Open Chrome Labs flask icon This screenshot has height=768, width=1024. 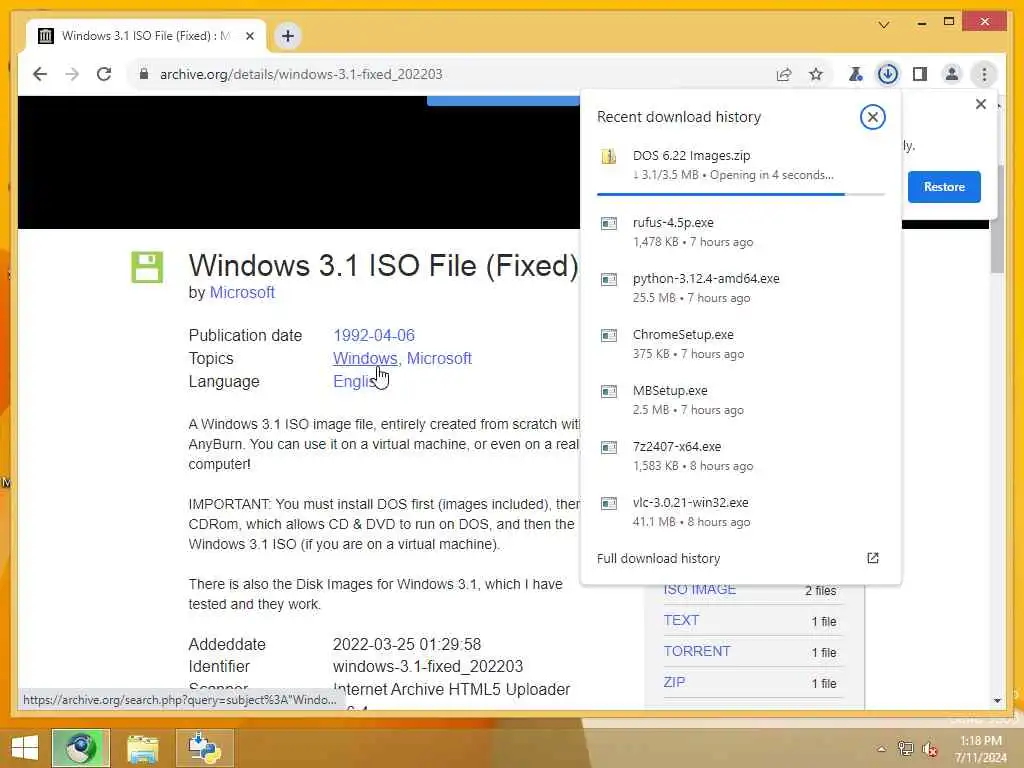coord(855,74)
